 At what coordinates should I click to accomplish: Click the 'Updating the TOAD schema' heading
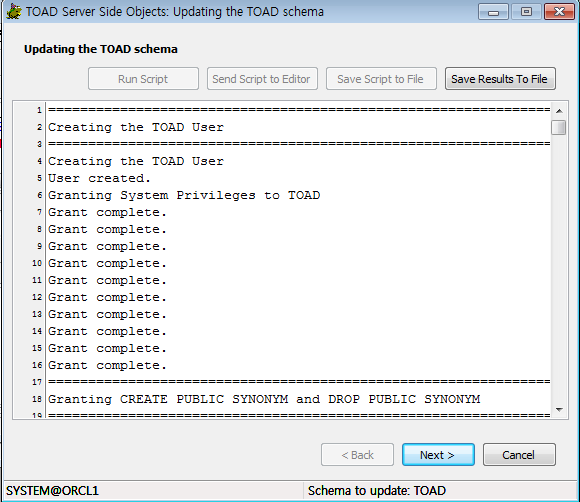click(101, 49)
